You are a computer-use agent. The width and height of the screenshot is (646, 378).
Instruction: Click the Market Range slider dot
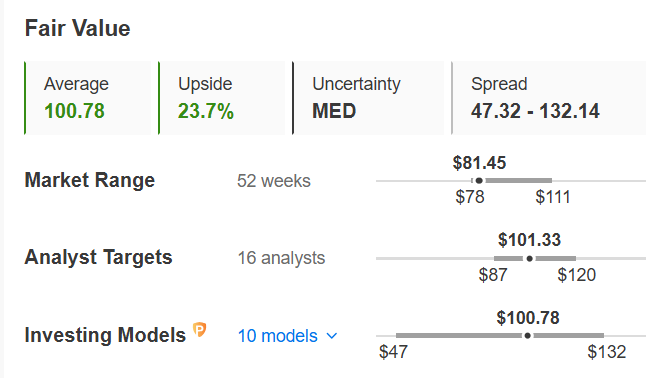[479, 181]
